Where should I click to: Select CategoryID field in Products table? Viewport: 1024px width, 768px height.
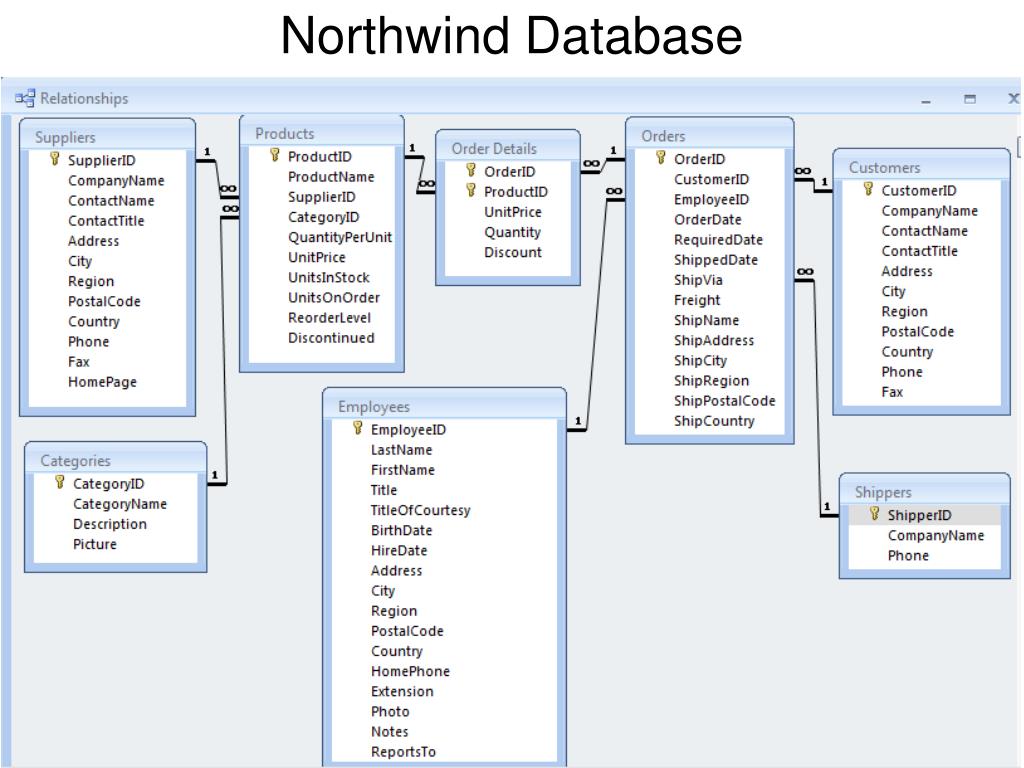pos(323,217)
